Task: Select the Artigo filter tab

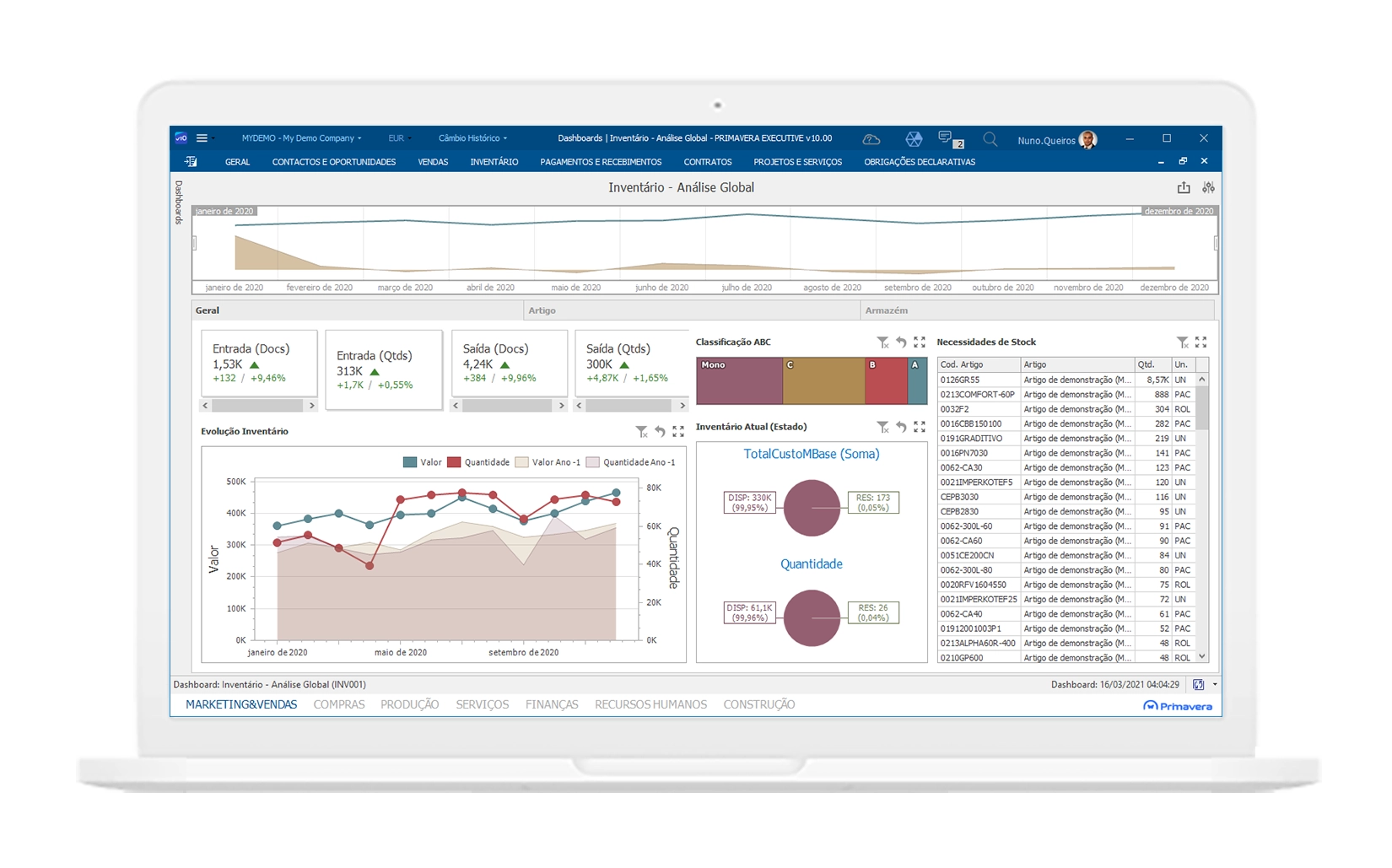Action: click(x=692, y=311)
